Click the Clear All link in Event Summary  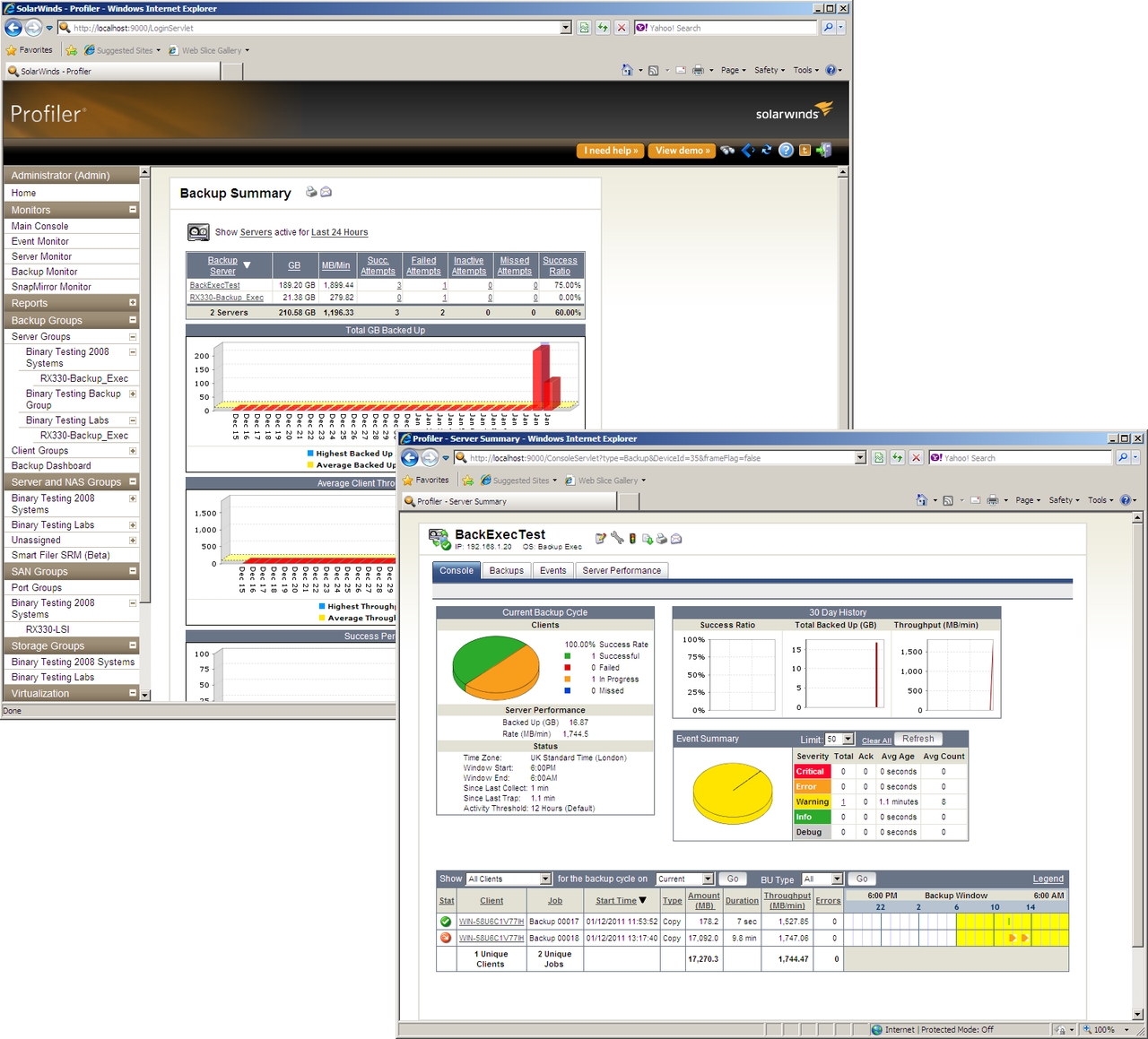(876, 740)
